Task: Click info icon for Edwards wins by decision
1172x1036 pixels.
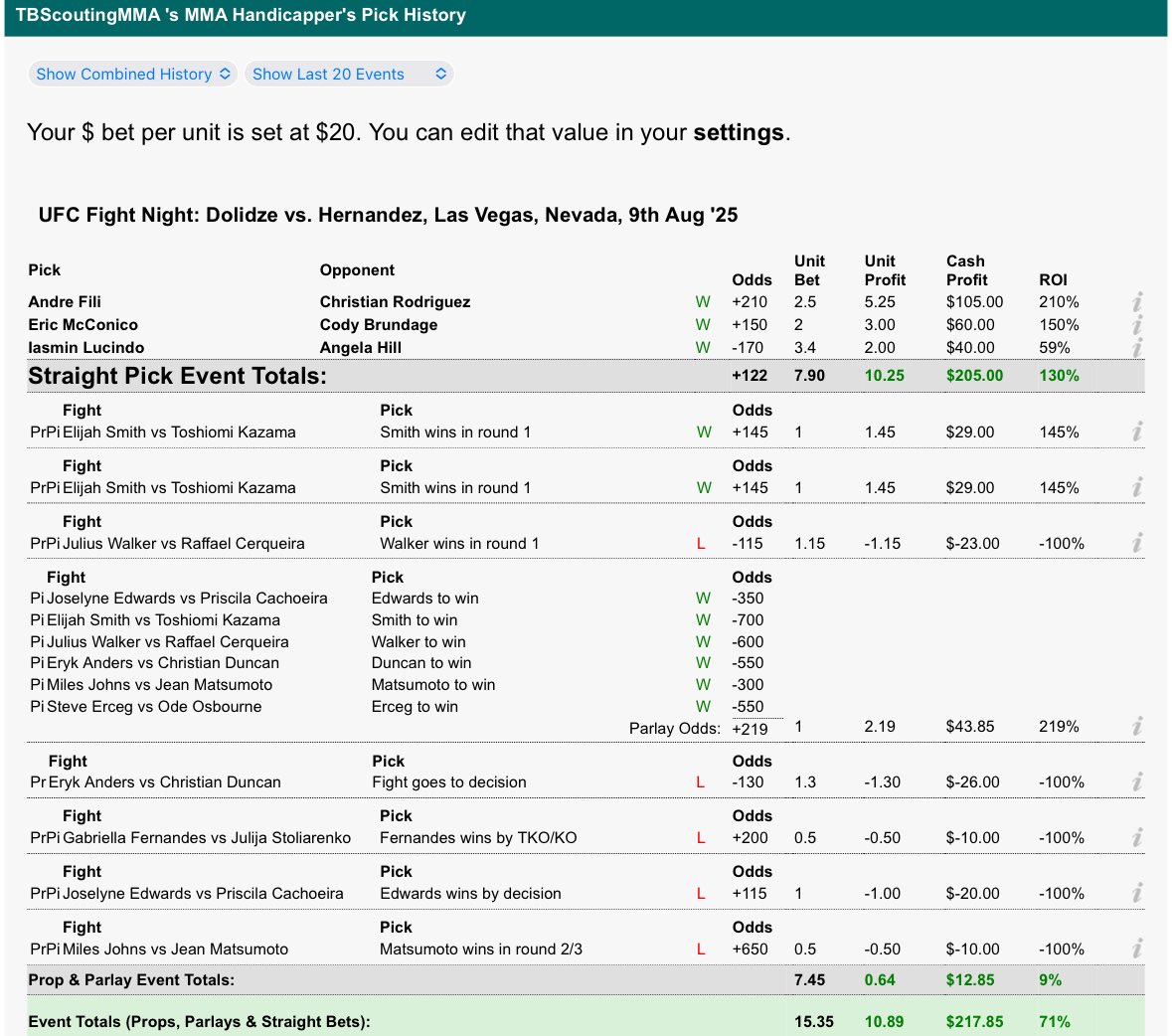Action: (1137, 893)
